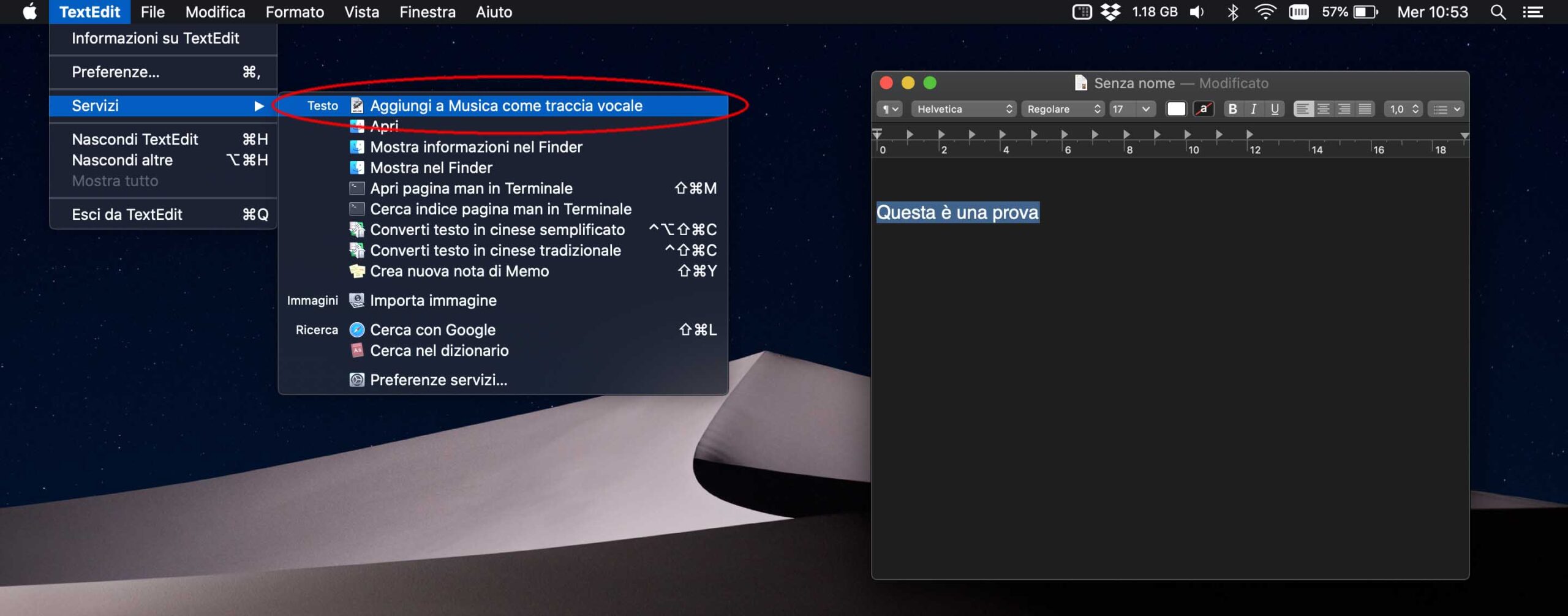1568x616 pixels.
Task: Select Cerca con Google
Action: pyautogui.click(x=503, y=330)
